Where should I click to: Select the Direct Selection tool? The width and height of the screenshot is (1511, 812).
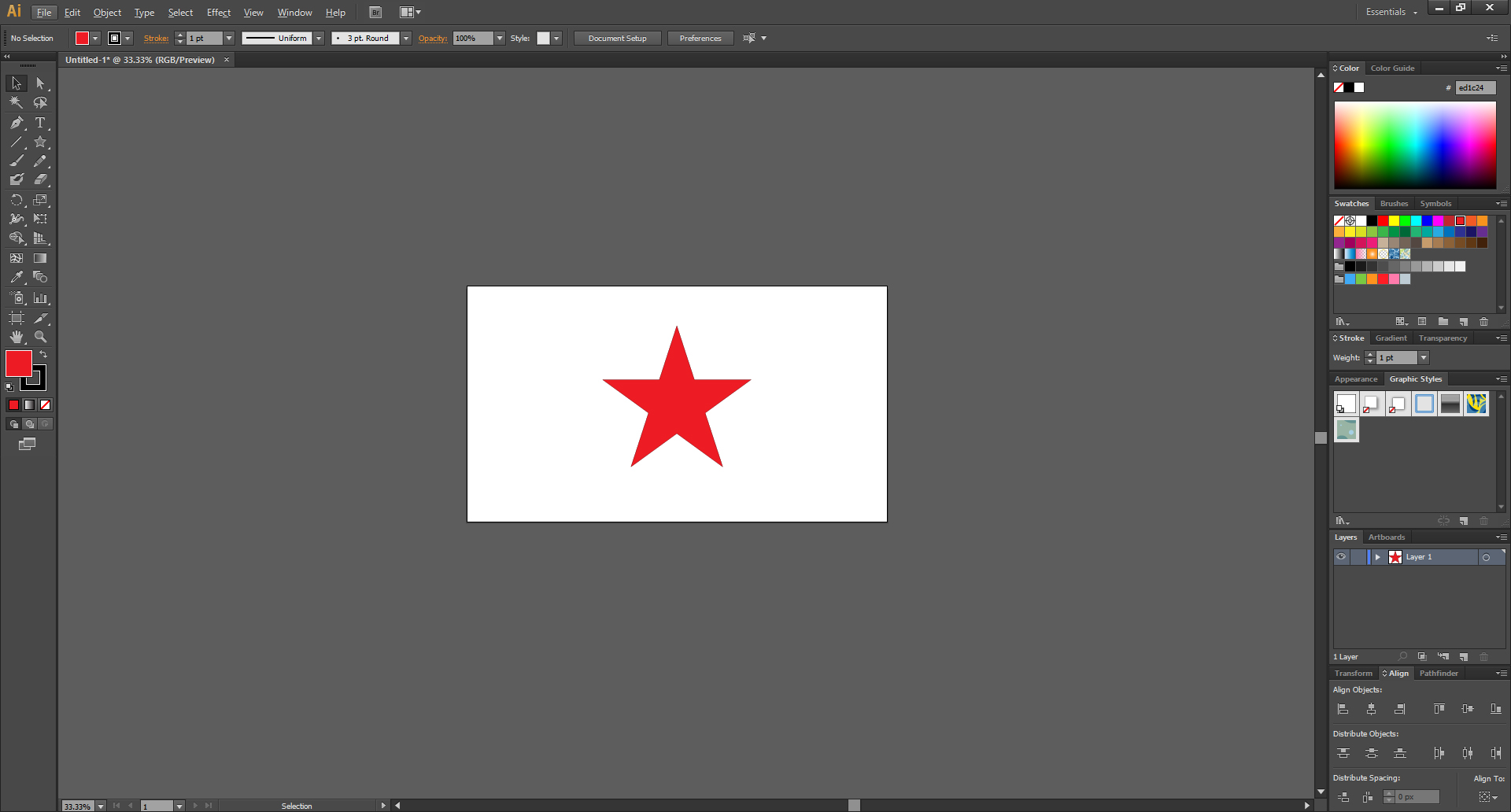pyautogui.click(x=40, y=83)
